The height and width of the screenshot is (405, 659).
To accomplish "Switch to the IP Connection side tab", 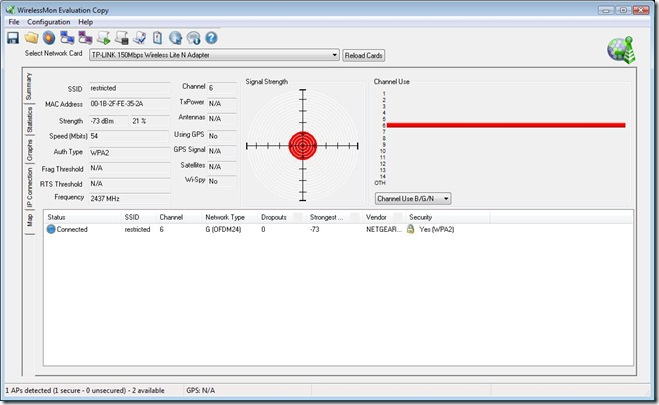I will click(29, 185).
